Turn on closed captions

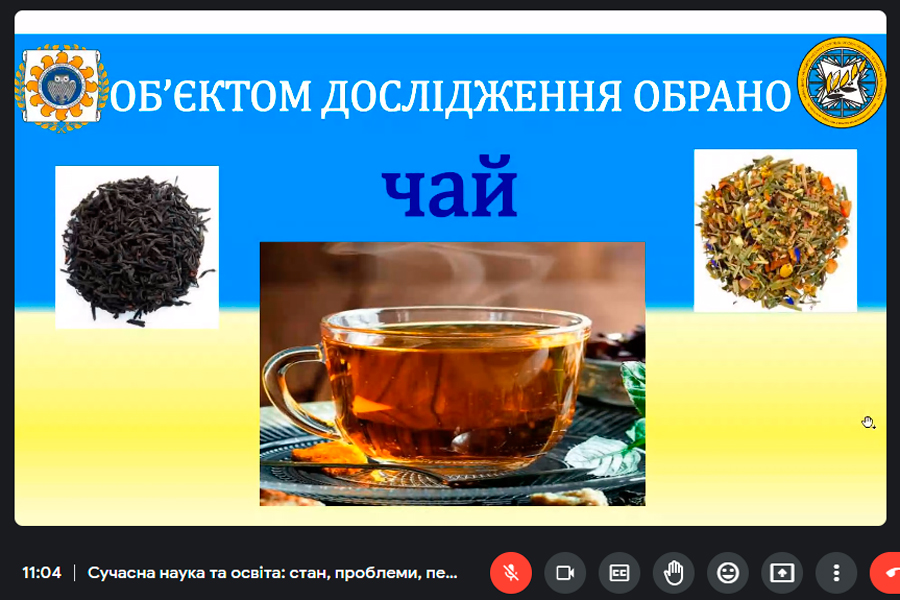point(619,572)
